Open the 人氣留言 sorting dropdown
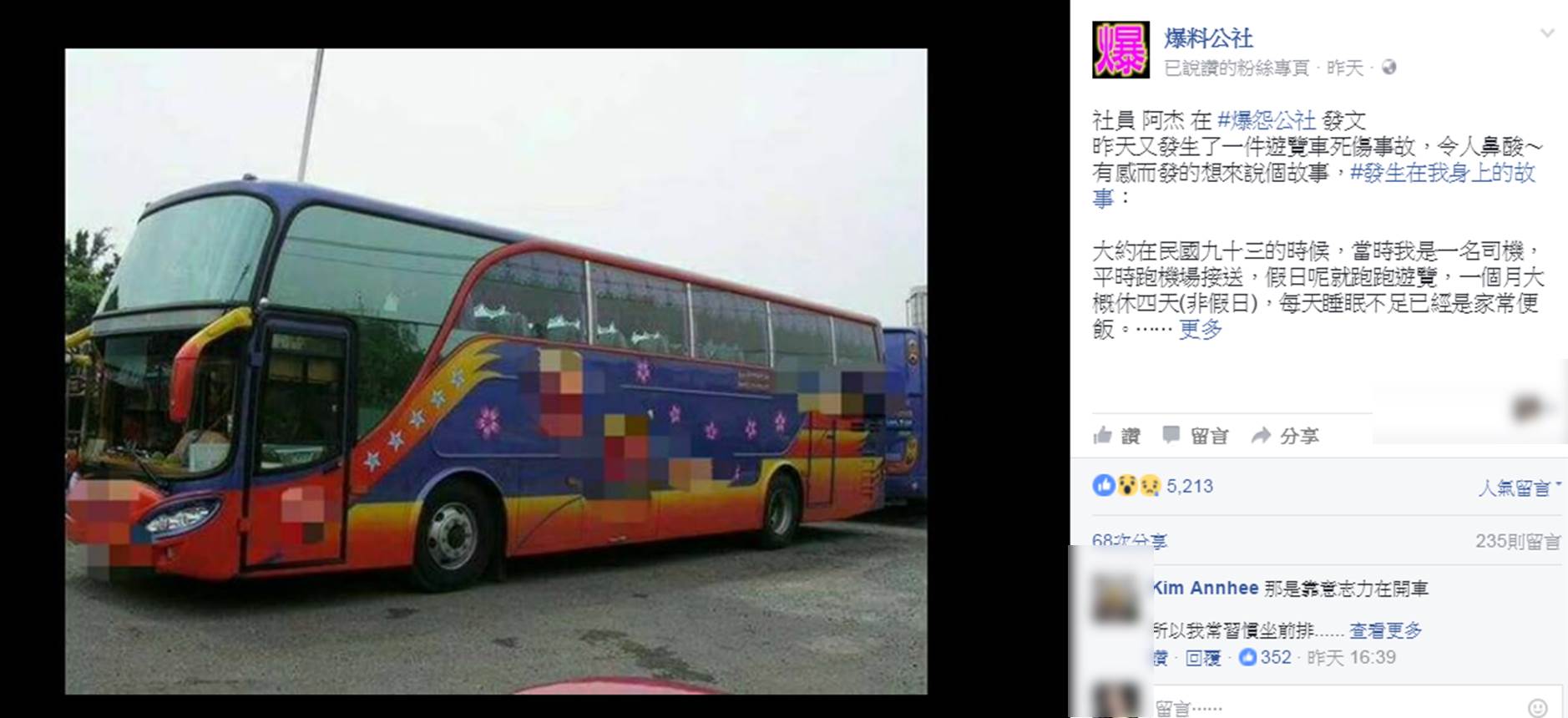 [x=1520, y=488]
